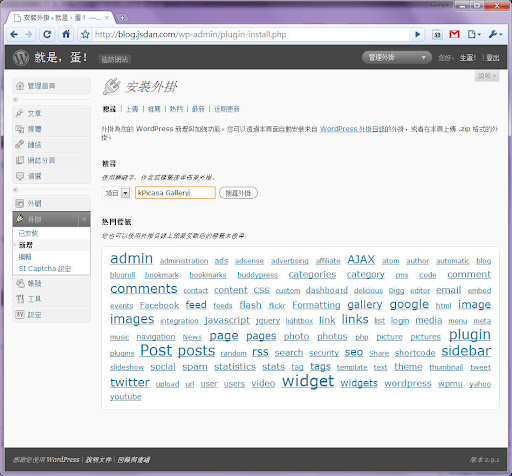Click into the kPicasa Gallery search field
This screenshot has height=476, width=512.
(x=175, y=193)
